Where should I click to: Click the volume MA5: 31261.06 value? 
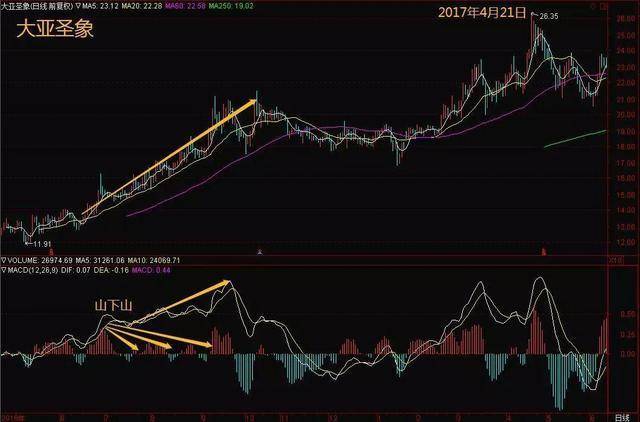100,260
